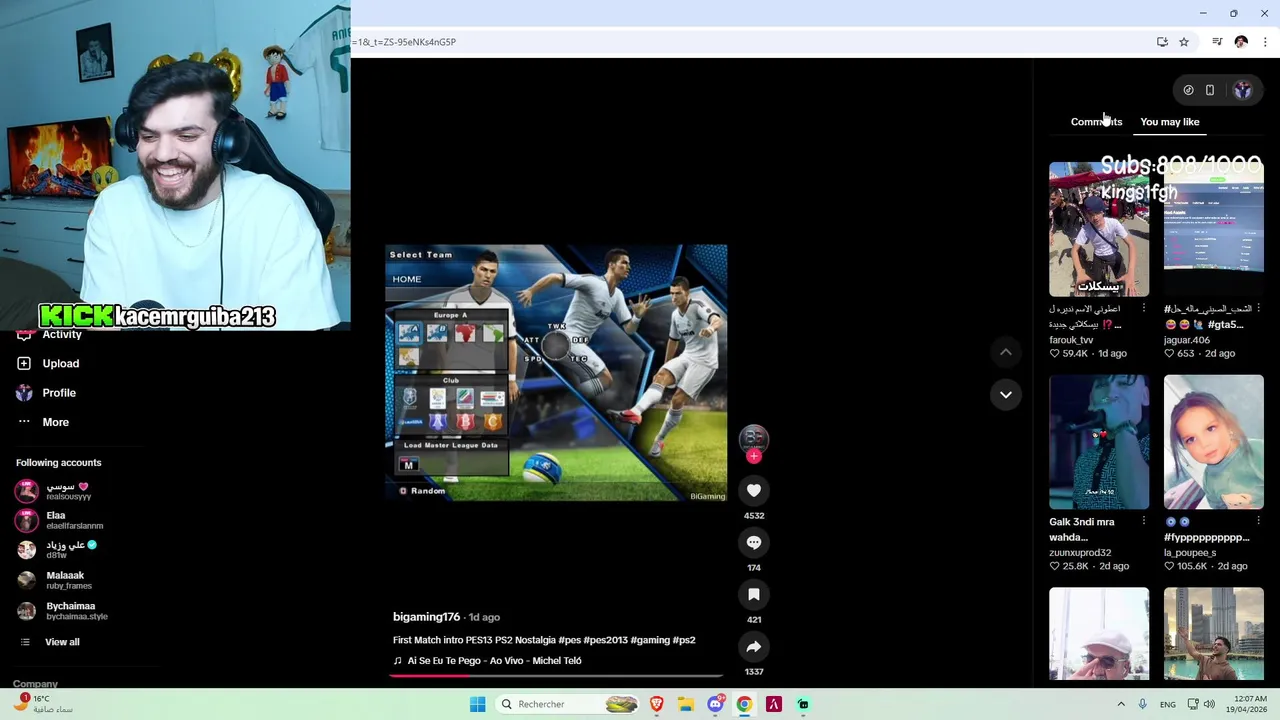This screenshot has height=720, width=1280.
Task: Go to the next video with down arrow
Action: 1006,394
